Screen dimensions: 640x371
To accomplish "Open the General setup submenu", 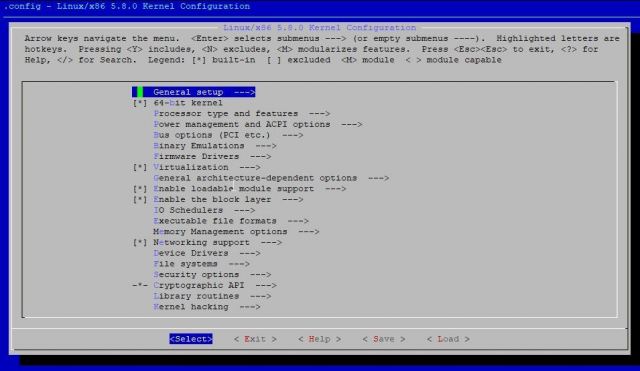I will [x=193, y=92].
